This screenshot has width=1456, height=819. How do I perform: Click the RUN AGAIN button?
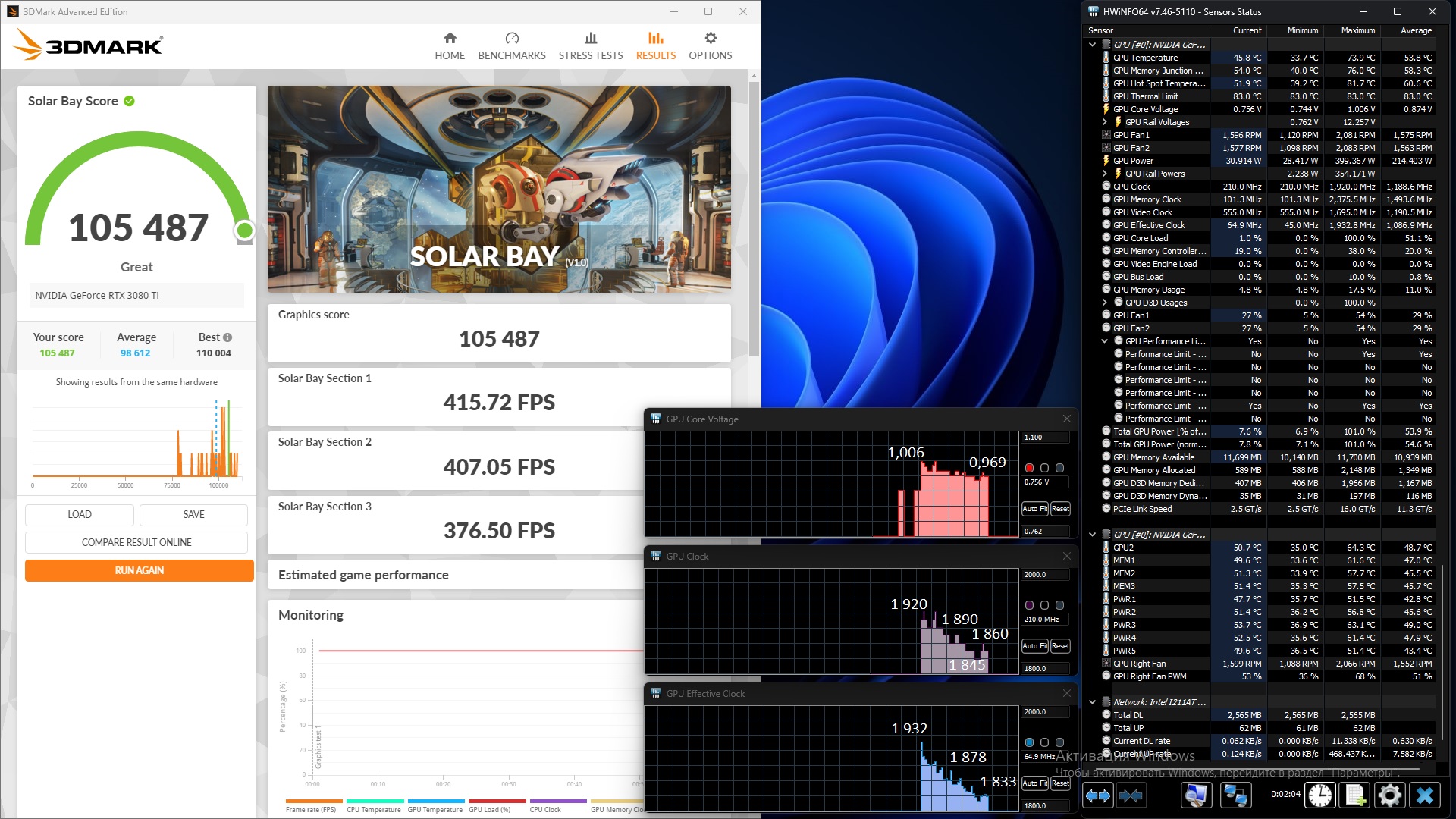pos(139,570)
